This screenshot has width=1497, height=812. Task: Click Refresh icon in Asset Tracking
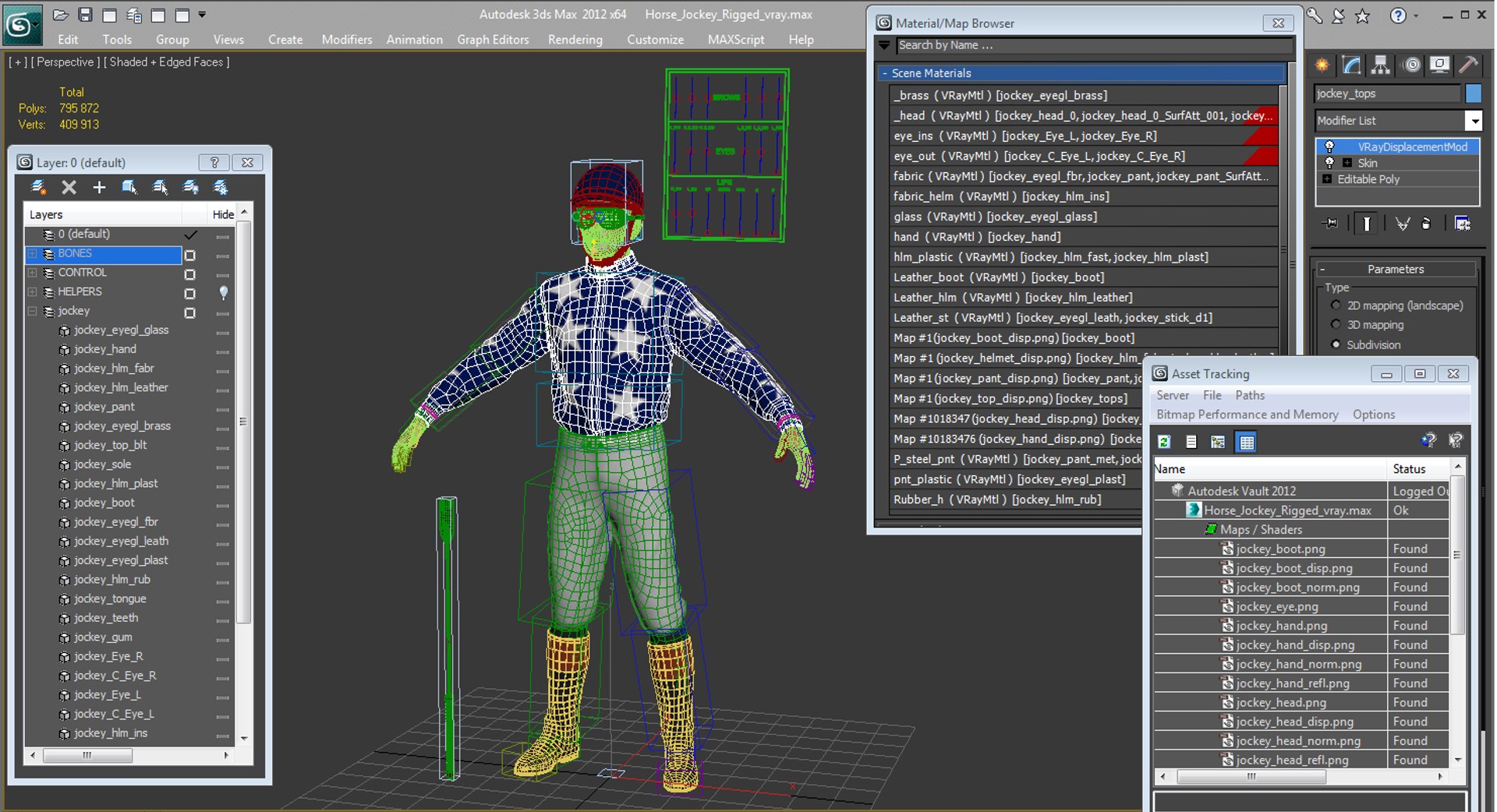[x=1164, y=442]
